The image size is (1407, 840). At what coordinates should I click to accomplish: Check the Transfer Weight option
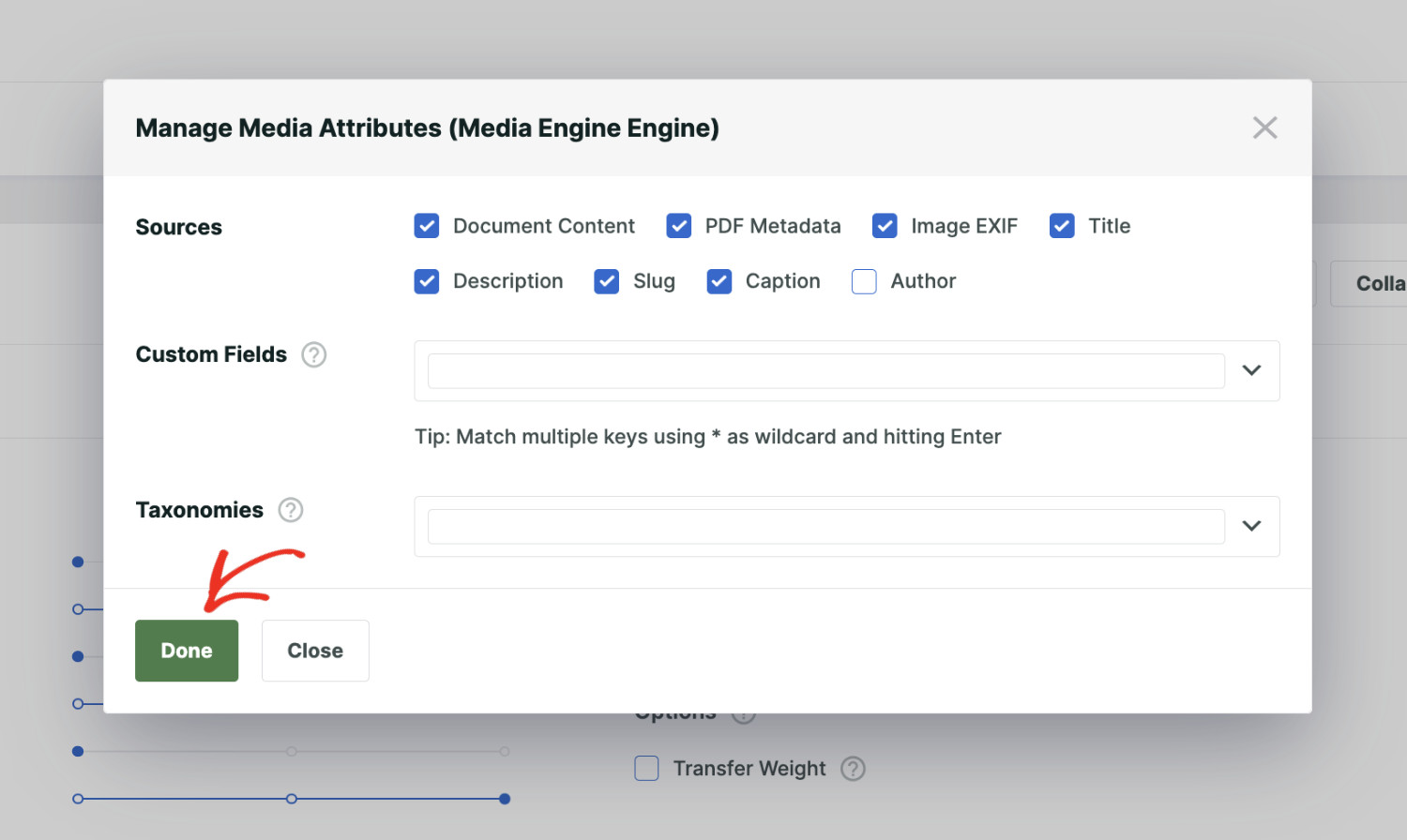pos(646,769)
